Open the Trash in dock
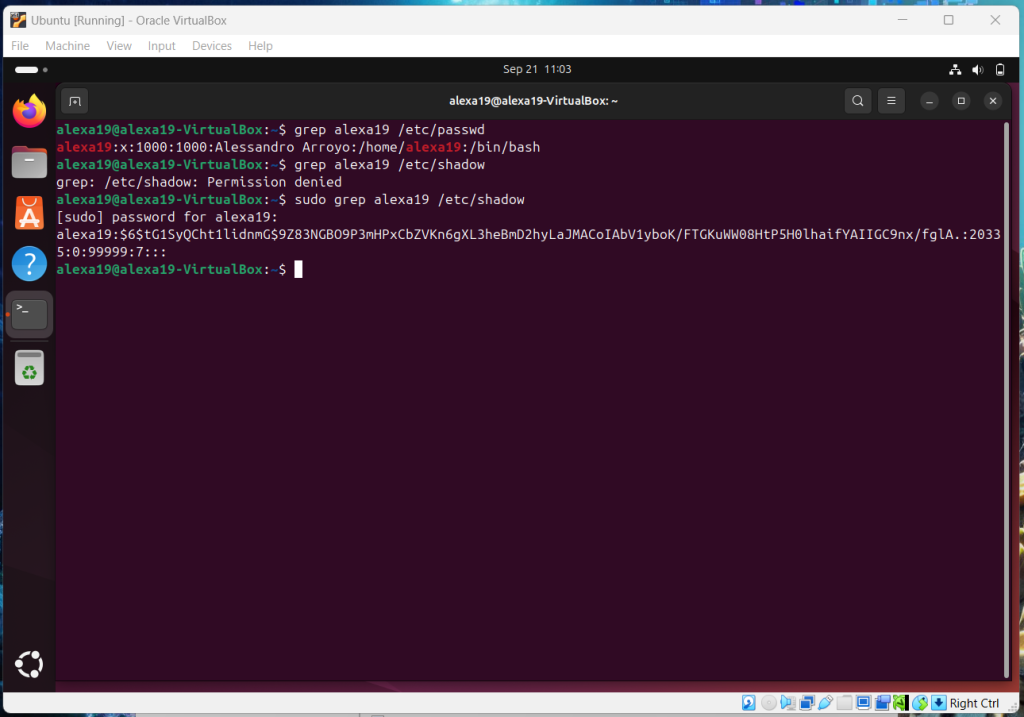This screenshot has height=717, width=1024. [29, 367]
